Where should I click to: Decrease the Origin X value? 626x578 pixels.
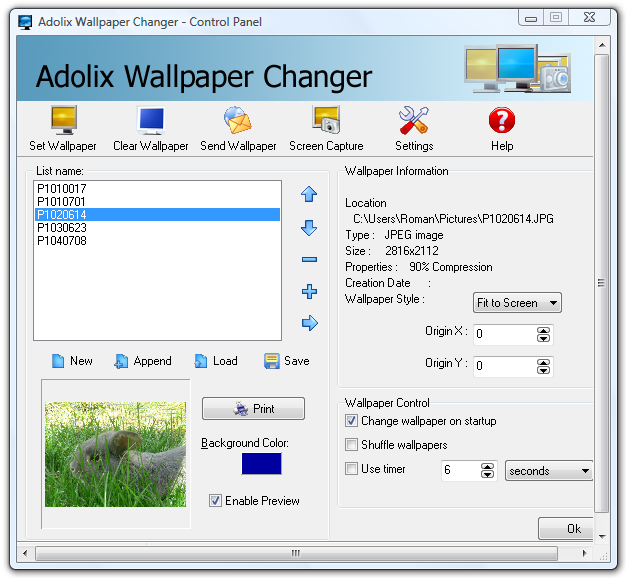[543, 338]
